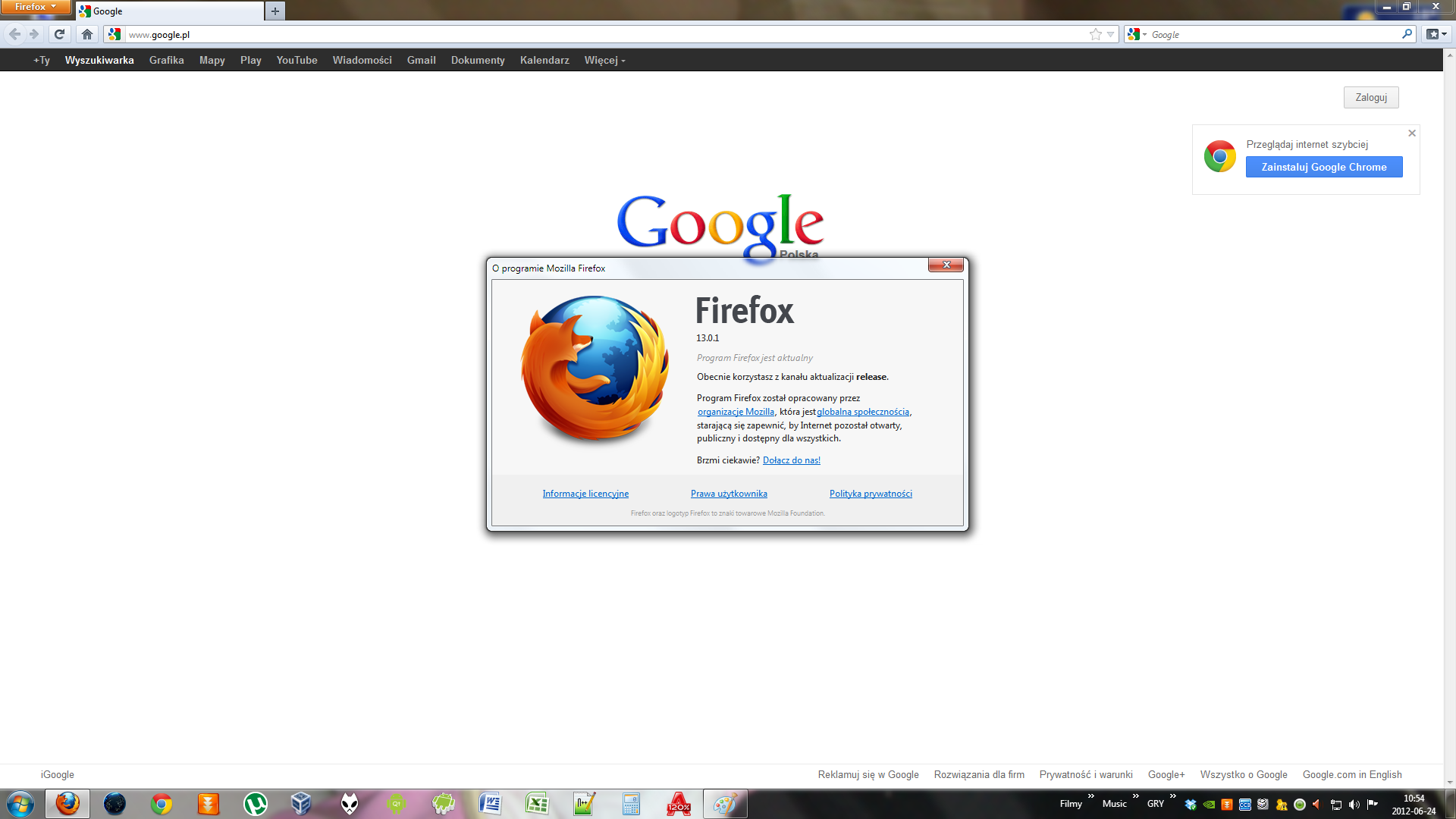Switch to the Wiadomości menu item

(x=362, y=60)
